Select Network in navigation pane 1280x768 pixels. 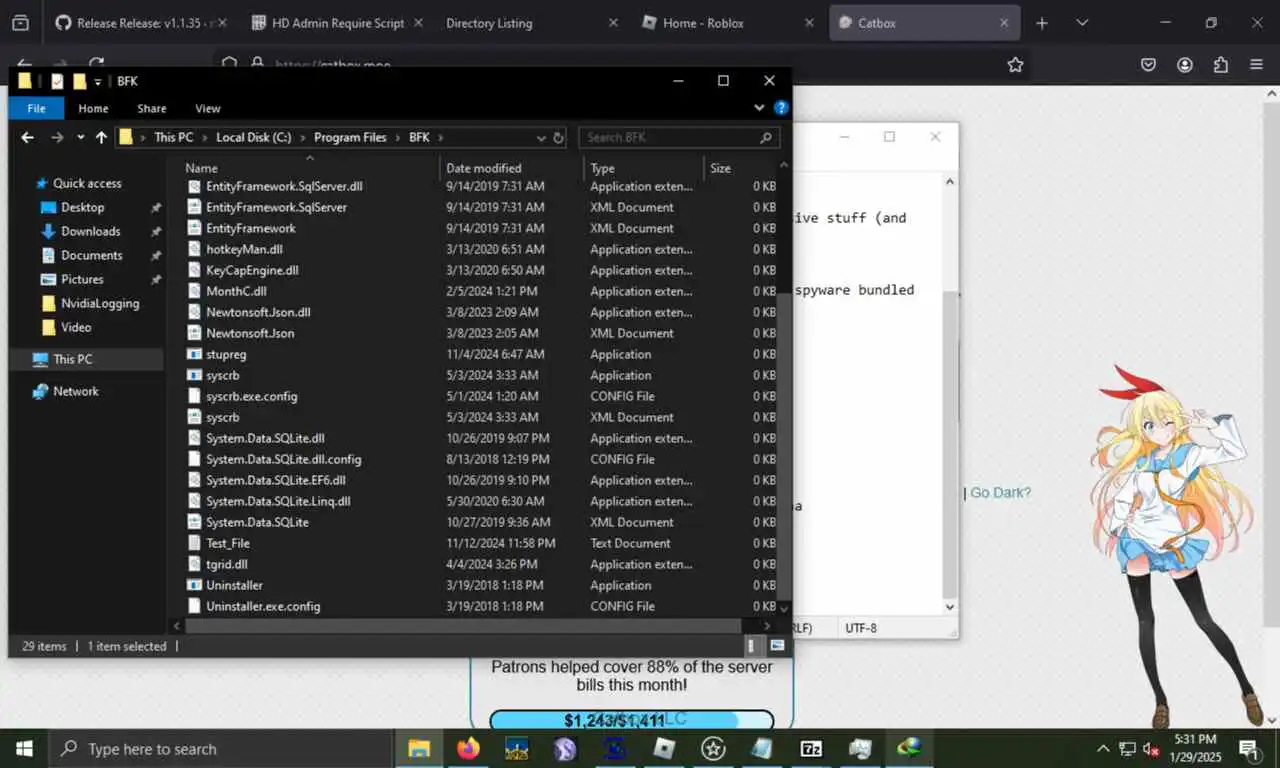(x=76, y=391)
